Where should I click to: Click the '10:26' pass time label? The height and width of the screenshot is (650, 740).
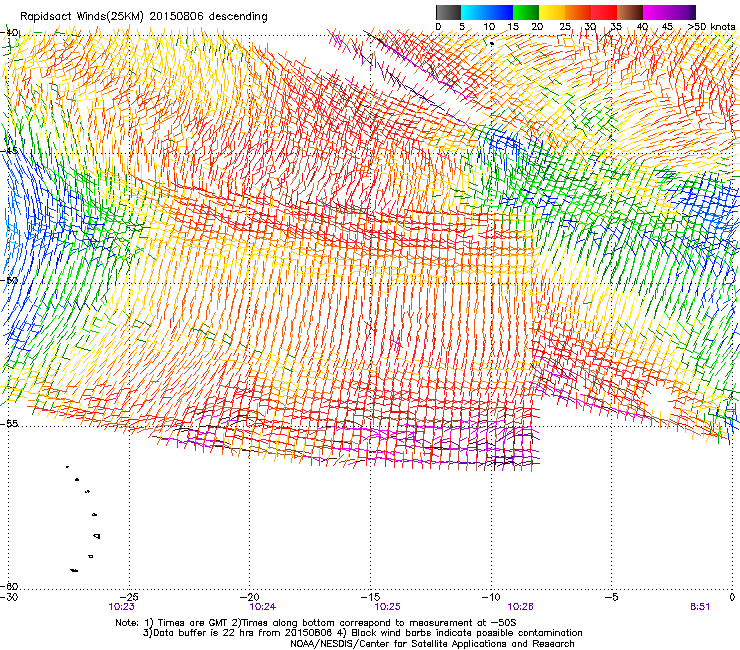(x=521, y=607)
